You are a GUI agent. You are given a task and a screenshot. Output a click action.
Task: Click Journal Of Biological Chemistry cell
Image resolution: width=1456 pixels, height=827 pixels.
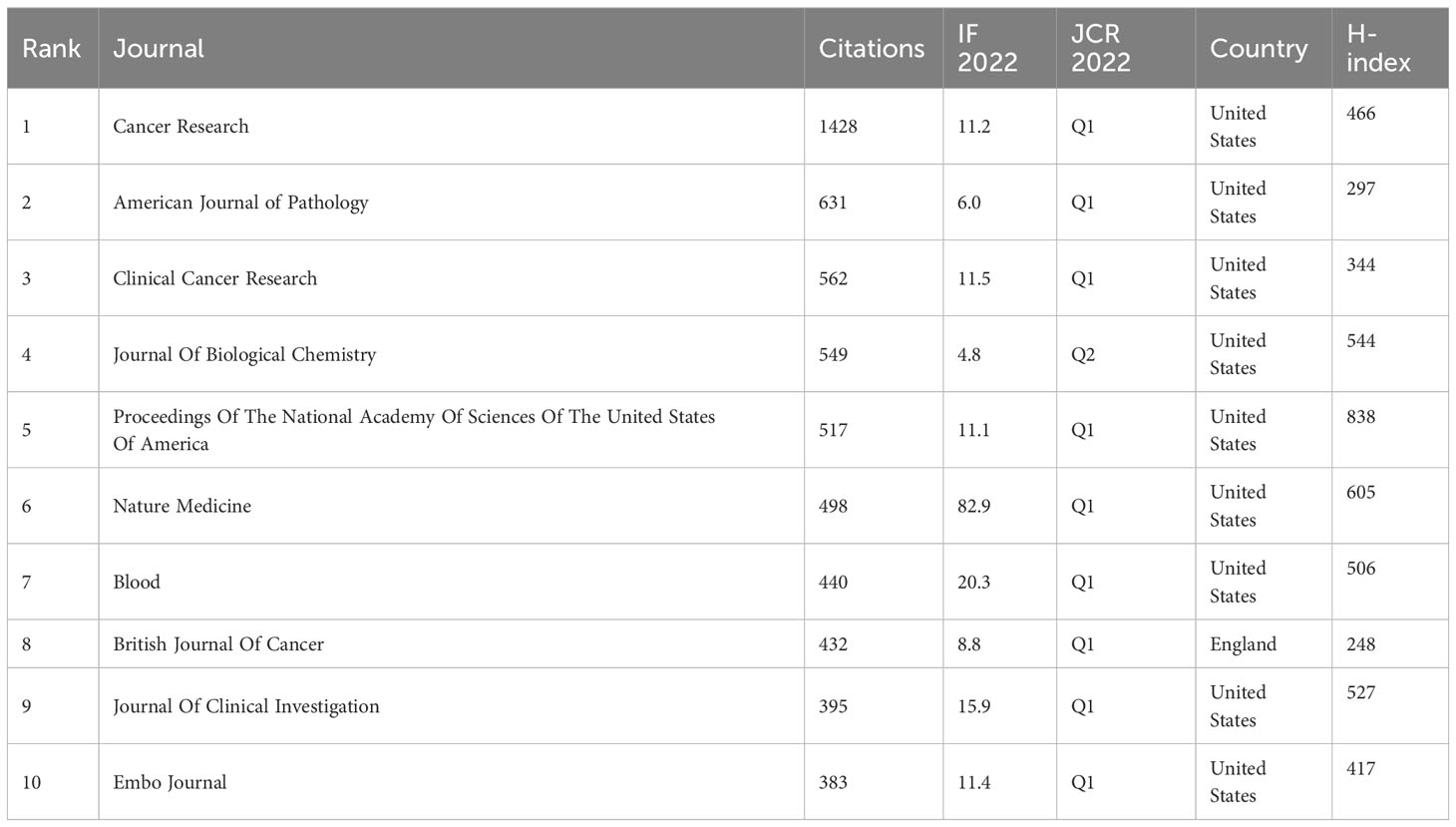click(x=244, y=354)
